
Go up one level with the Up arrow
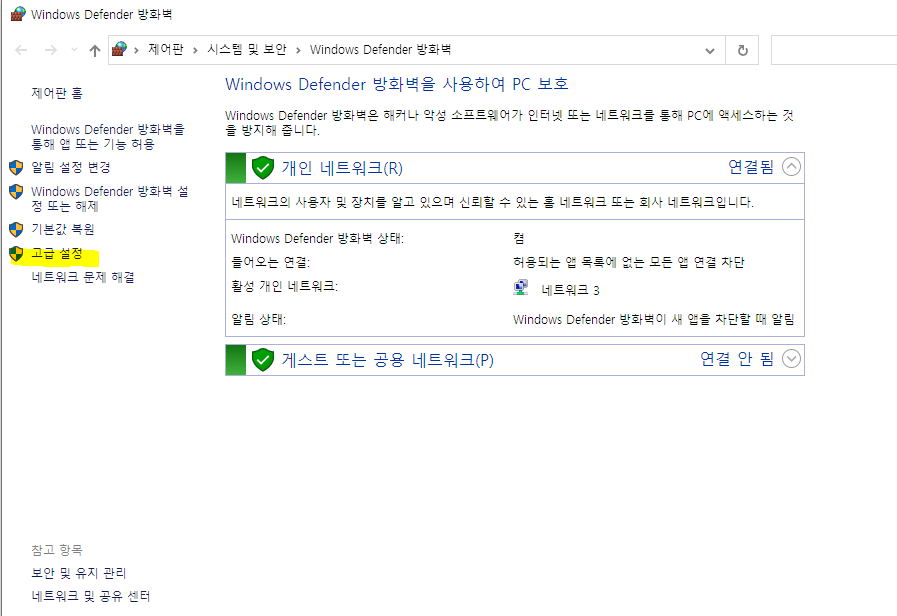click(95, 50)
